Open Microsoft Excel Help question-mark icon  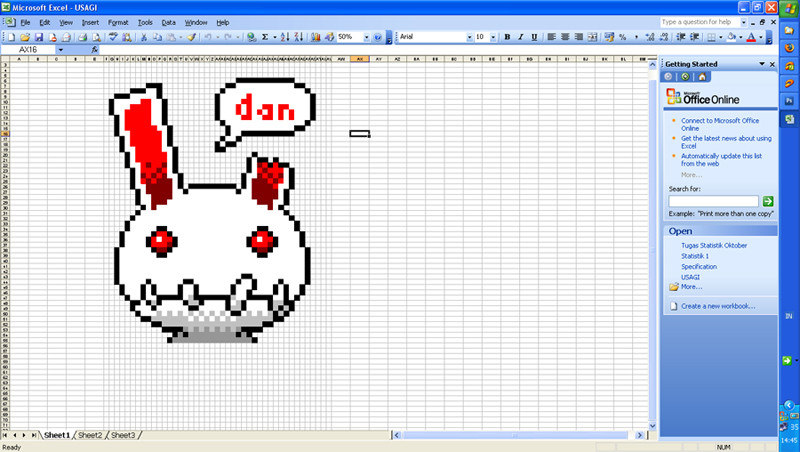(378, 37)
